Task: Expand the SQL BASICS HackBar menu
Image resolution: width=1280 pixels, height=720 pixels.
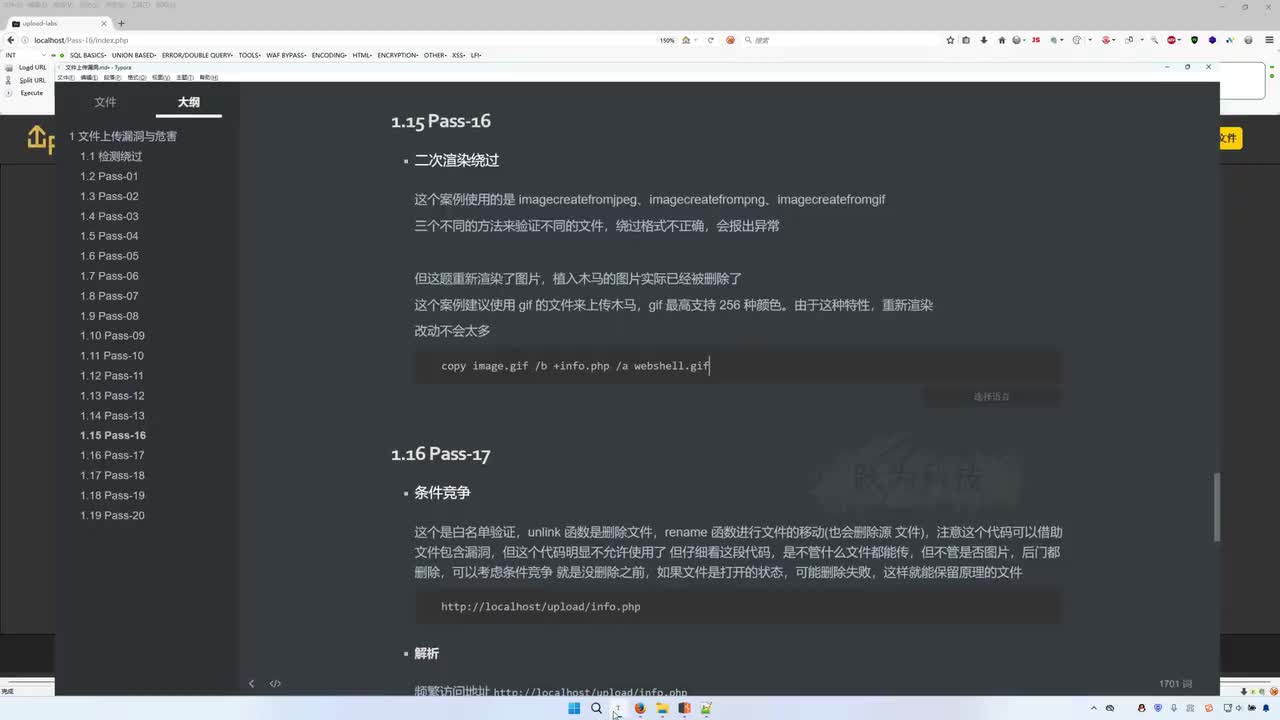Action: (x=88, y=55)
